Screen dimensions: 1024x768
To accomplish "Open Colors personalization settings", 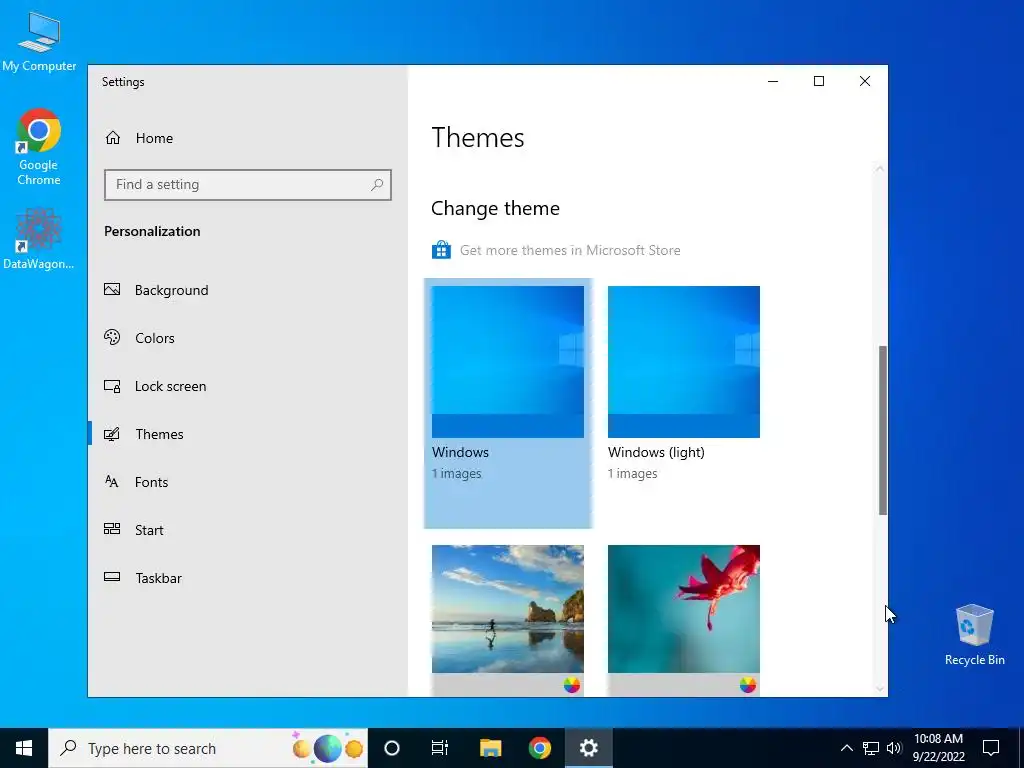I will point(248,338).
